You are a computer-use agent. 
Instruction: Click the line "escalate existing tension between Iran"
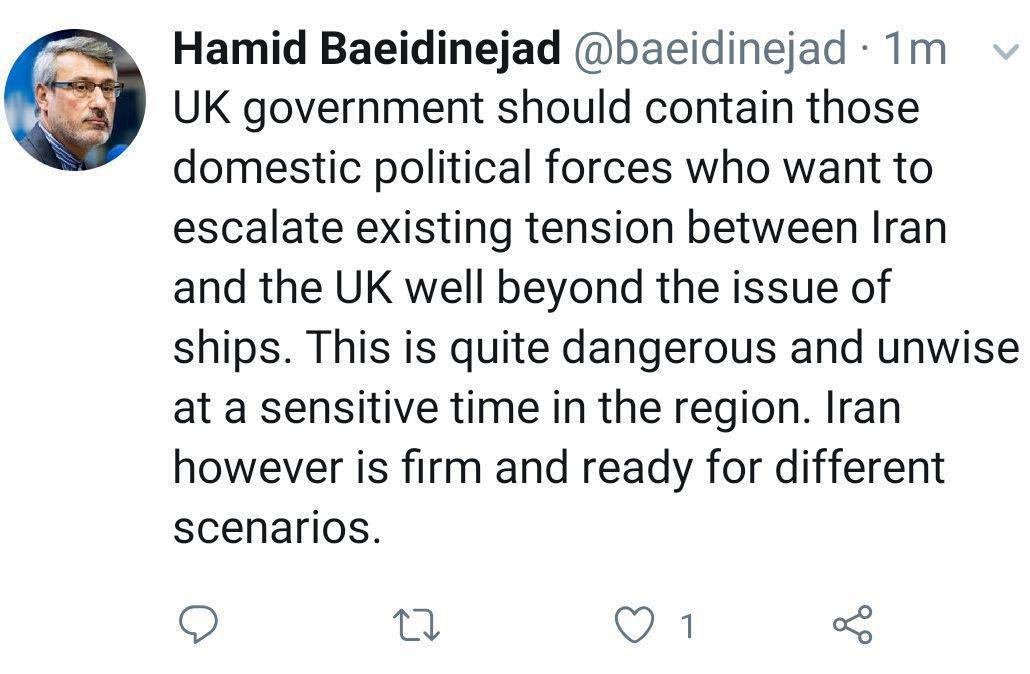point(559,228)
